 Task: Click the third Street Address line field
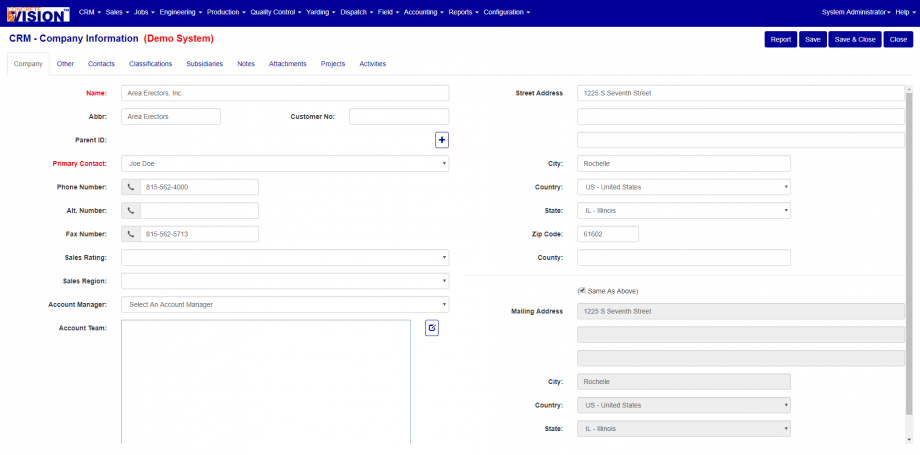coord(740,140)
